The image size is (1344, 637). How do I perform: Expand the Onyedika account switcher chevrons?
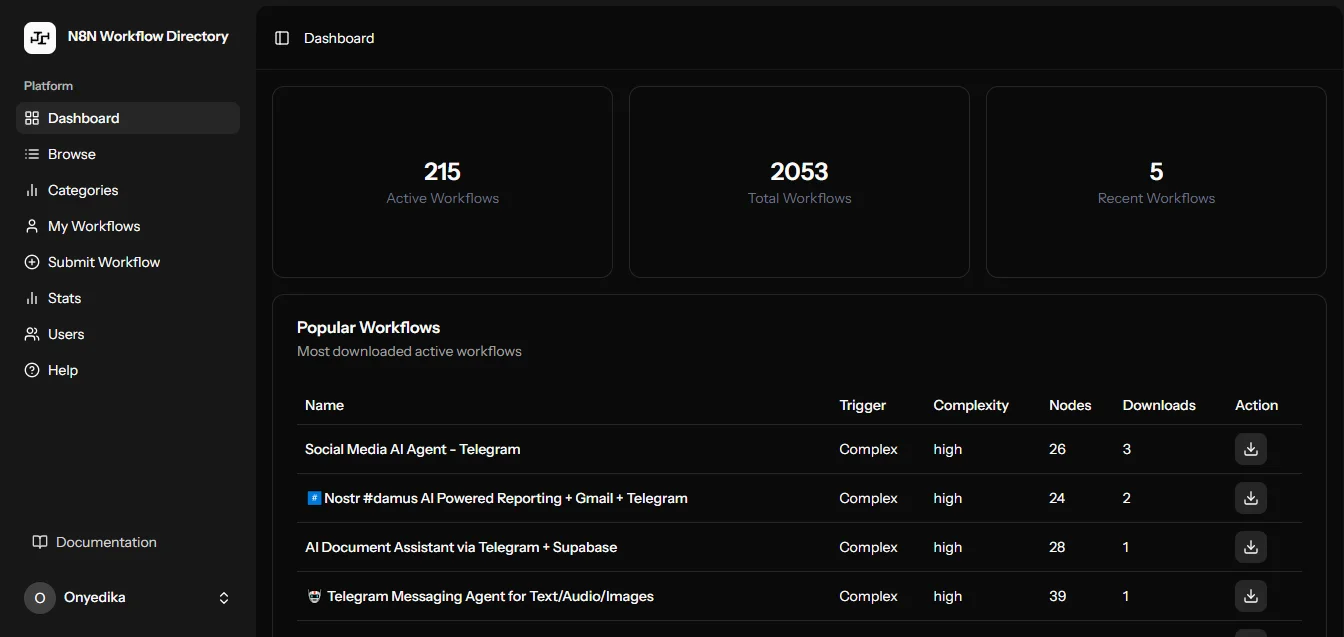(x=224, y=598)
